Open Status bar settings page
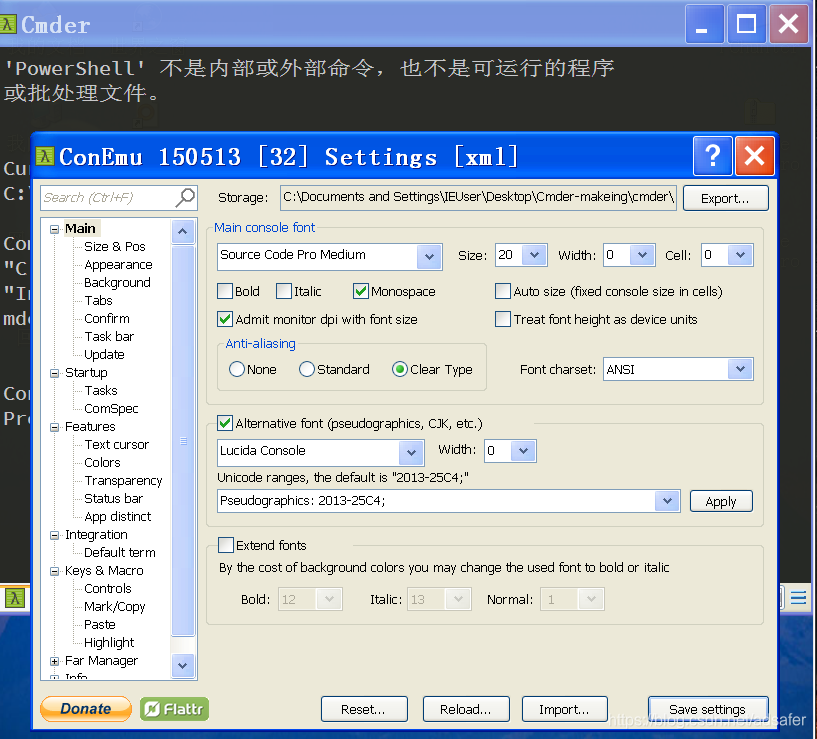This screenshot has height=739, width=817. click(113, 499)
